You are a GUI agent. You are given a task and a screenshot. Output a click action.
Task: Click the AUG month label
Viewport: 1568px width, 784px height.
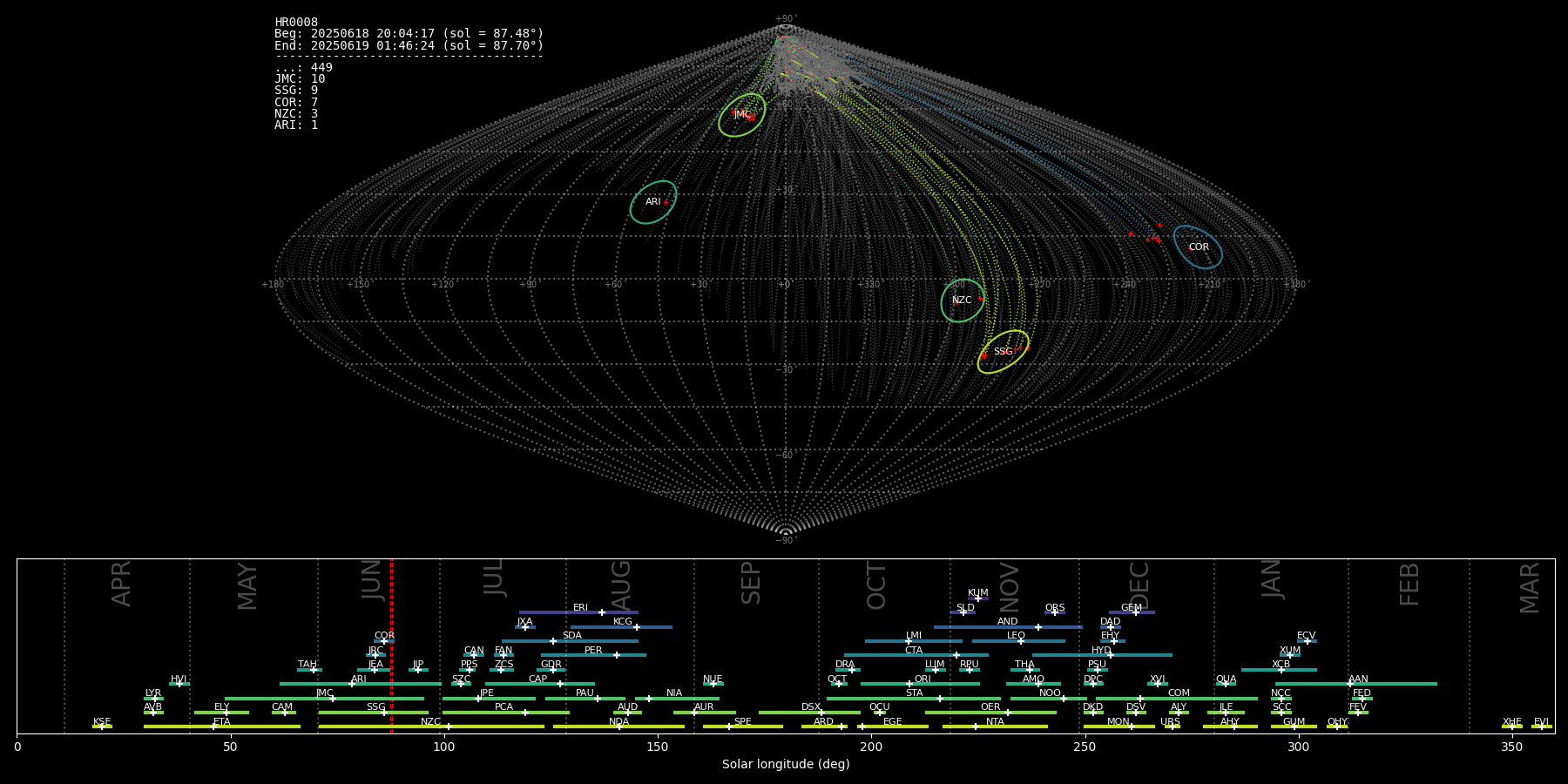click(x=621, y=585)
